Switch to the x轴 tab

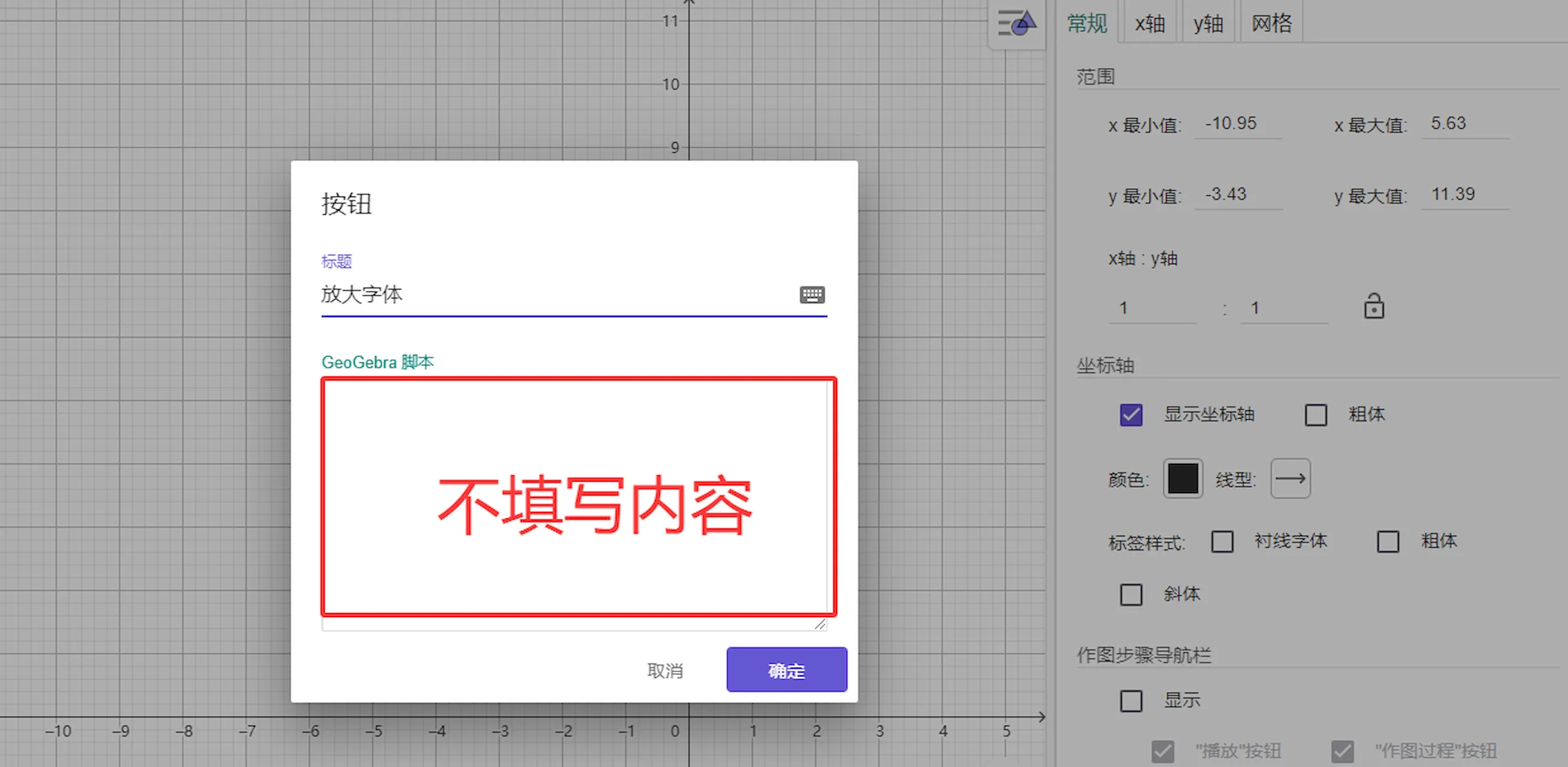1149,24
